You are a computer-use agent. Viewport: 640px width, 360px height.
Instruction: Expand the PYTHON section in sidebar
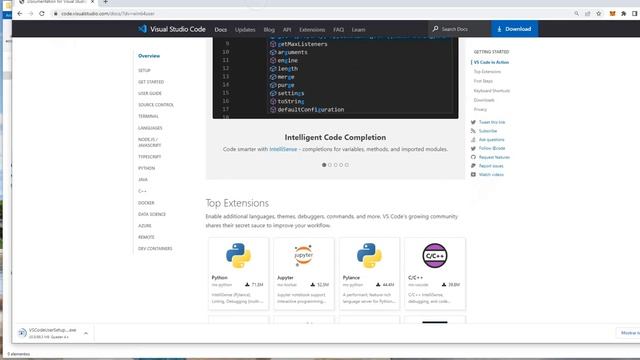pyautogui.click(x=147, y=168)
